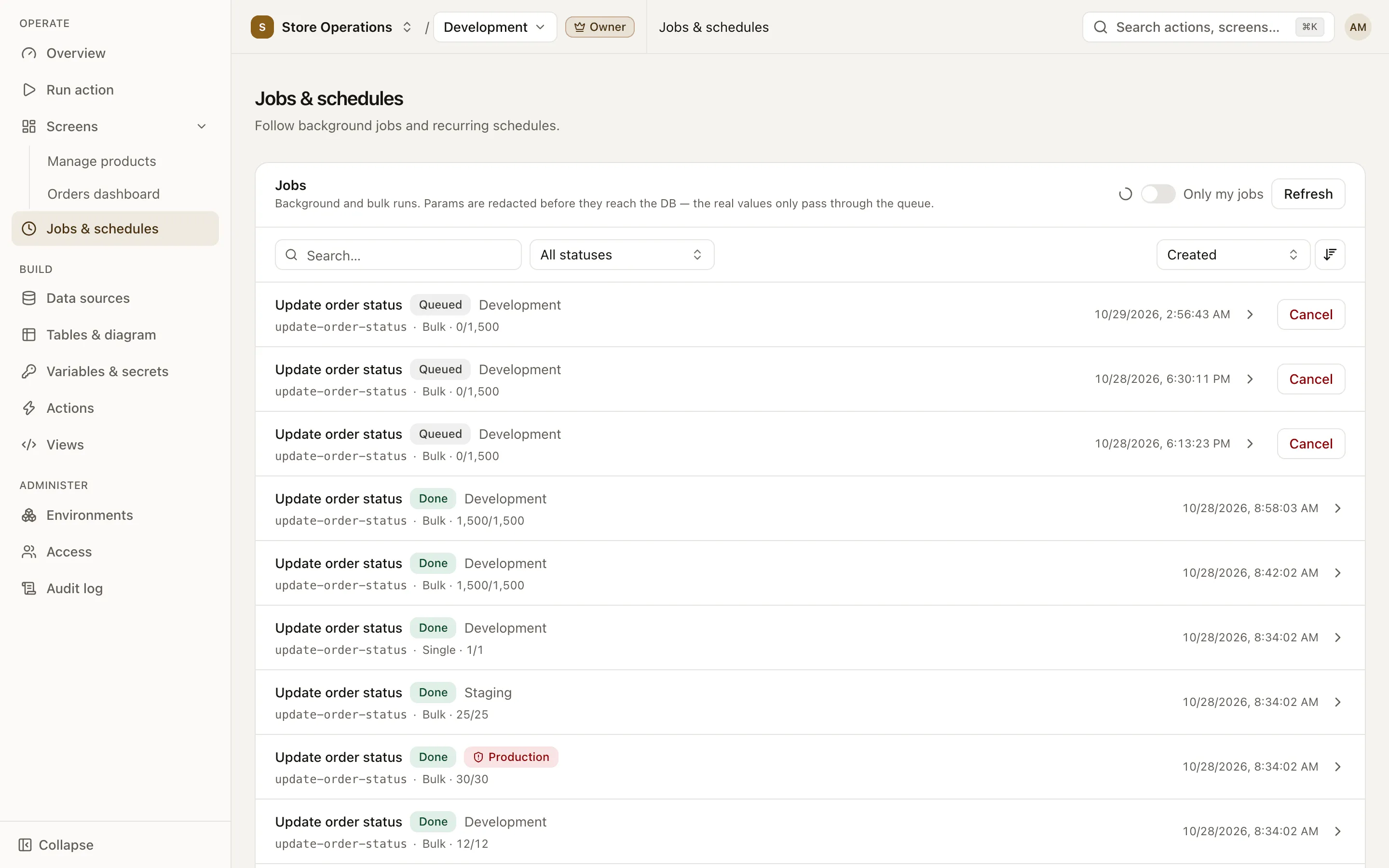
Task: Toggle the sort direction icon
Action: pyautogui.click(x=1330, y=255)
